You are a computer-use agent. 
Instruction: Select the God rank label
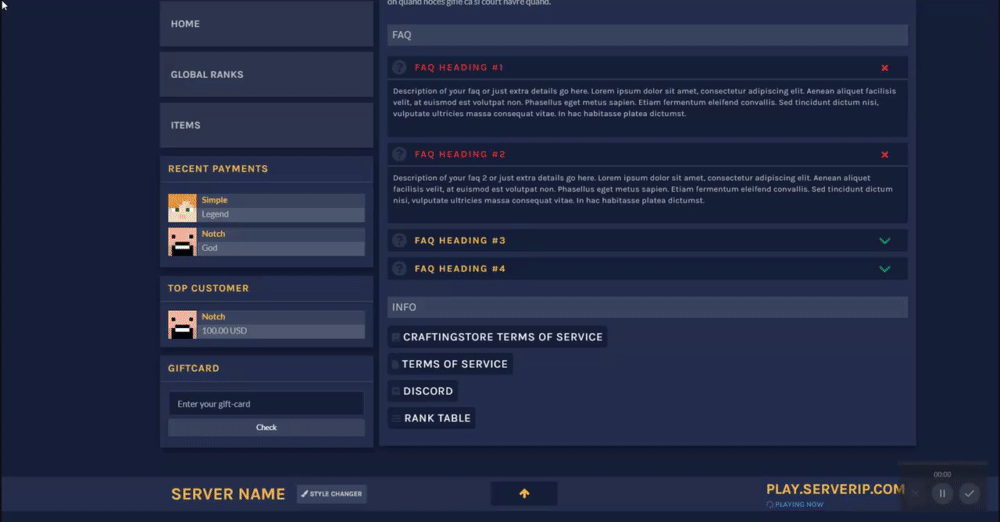pos(209,248)
